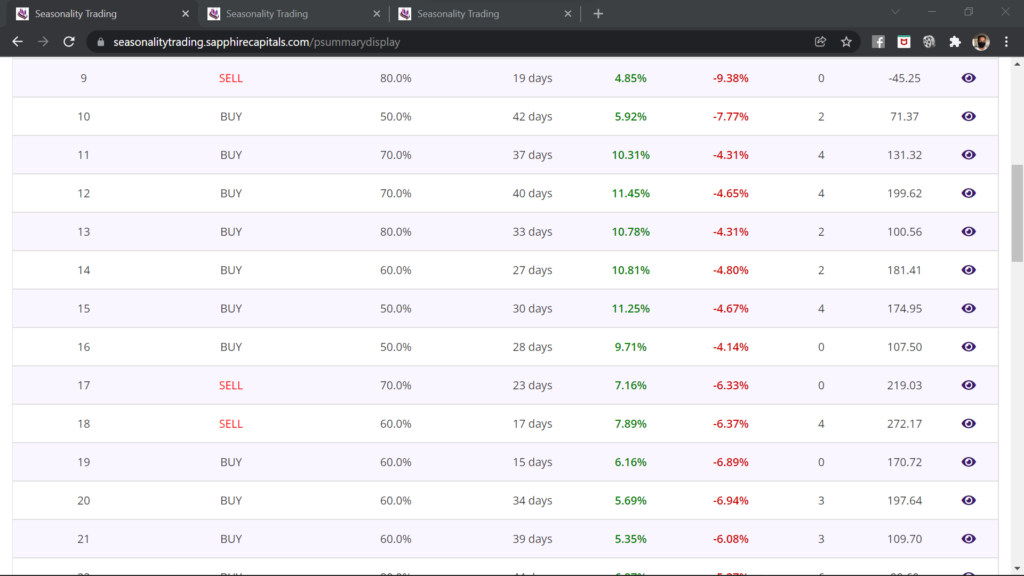Open Chrome three-dot menu

click(x=1007, y=42)
